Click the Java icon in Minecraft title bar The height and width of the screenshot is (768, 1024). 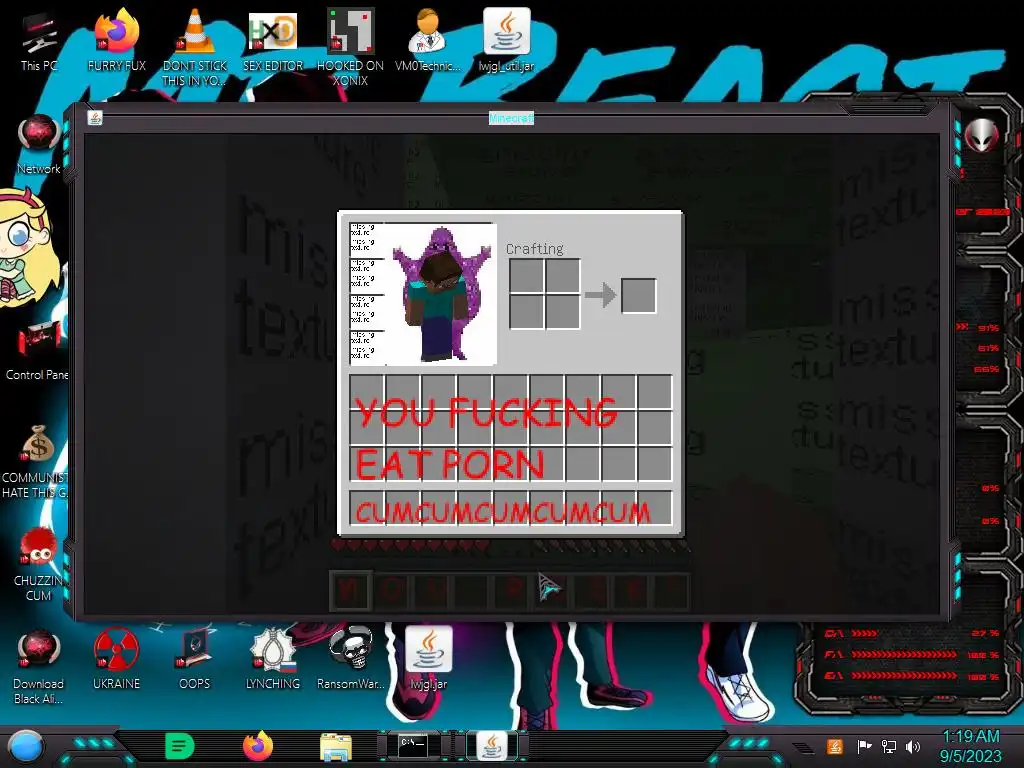click(x=95, y=118)
